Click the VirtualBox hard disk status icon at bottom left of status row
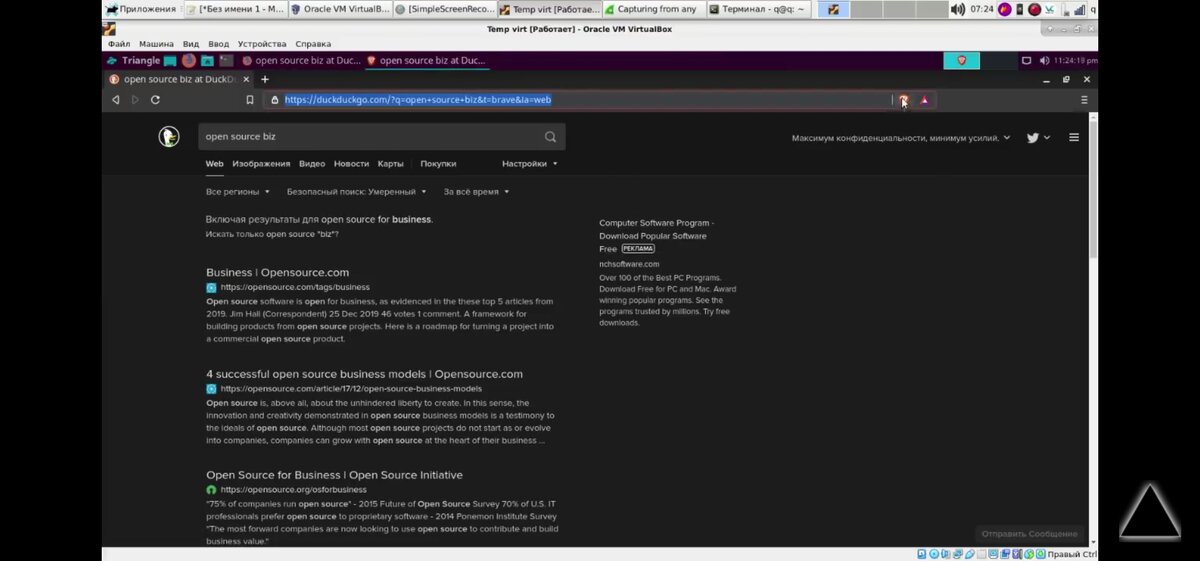1200x561 pixels. click(921, 554)
